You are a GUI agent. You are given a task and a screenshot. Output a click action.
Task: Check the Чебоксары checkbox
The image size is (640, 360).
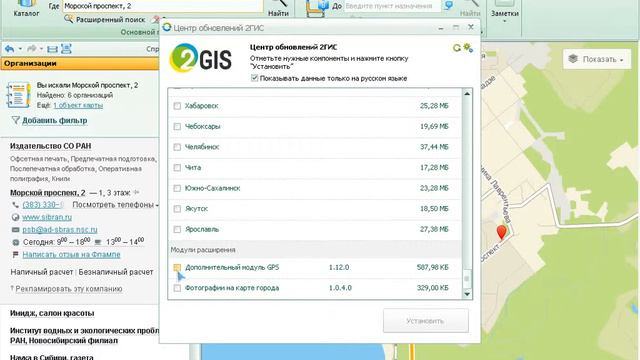[177, 127]
